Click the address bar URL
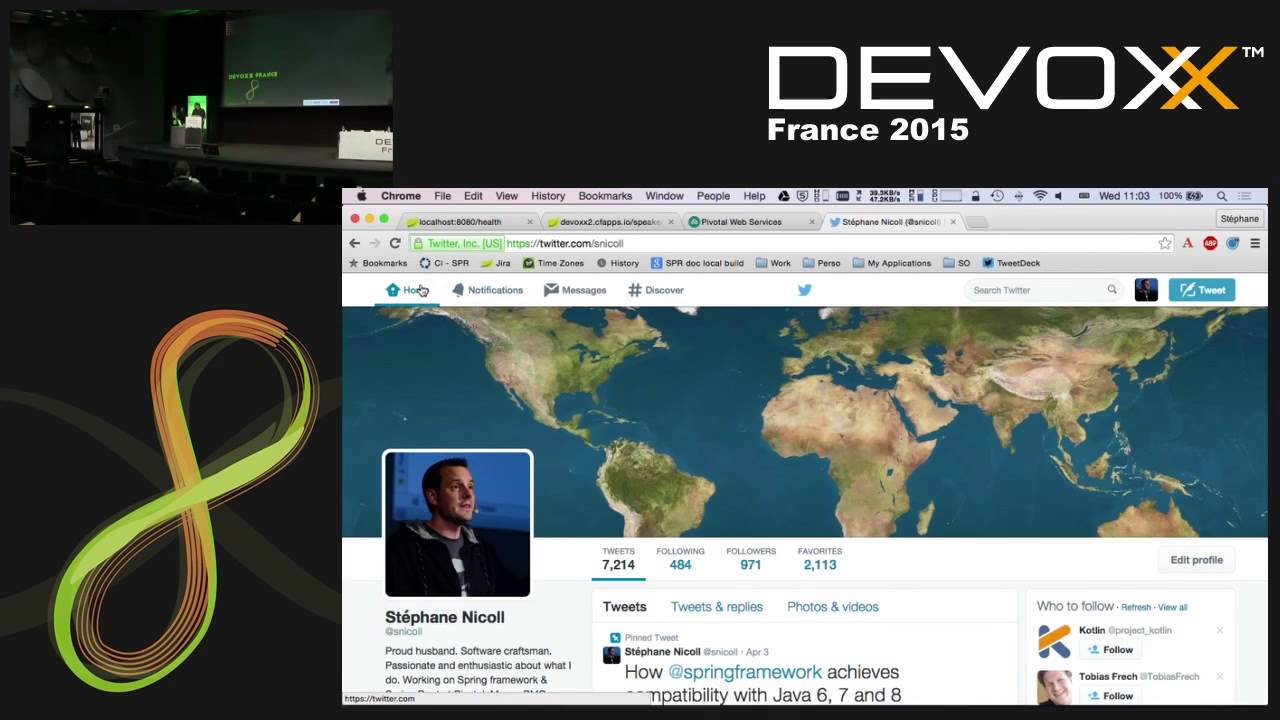 [565, 243]
